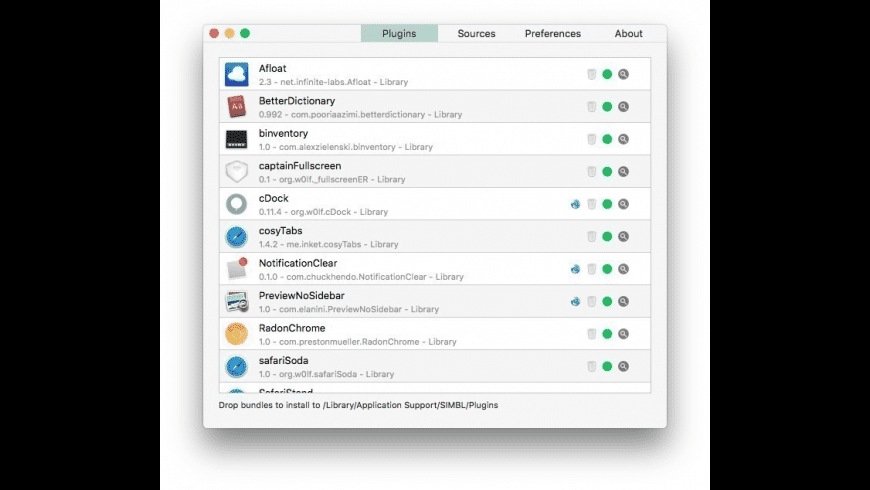The height and width of the screenshot is (490, 870).
Task: Show safariSoda with its magnifier icon
Action: coord(623,366)
